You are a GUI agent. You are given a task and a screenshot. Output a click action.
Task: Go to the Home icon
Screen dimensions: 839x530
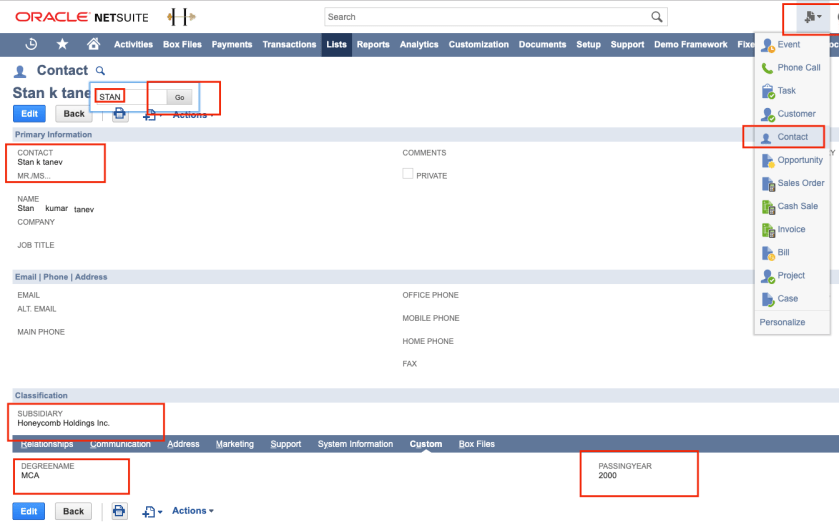click(93, 44)
